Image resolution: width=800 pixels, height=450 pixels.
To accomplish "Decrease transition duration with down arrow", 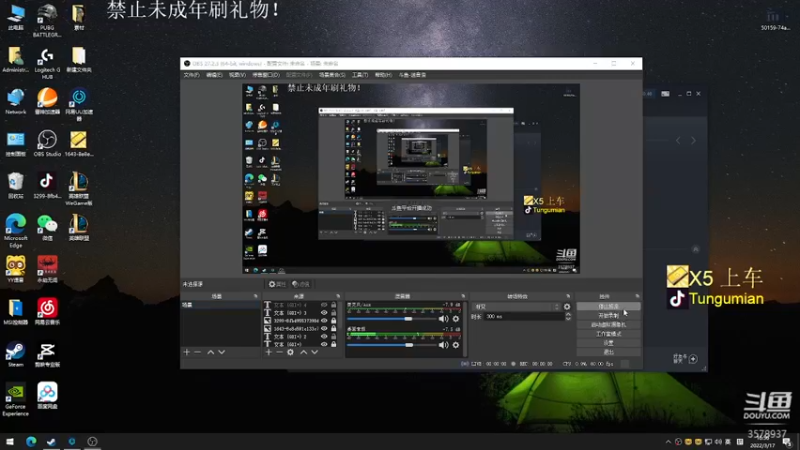I will pos(568,318).
